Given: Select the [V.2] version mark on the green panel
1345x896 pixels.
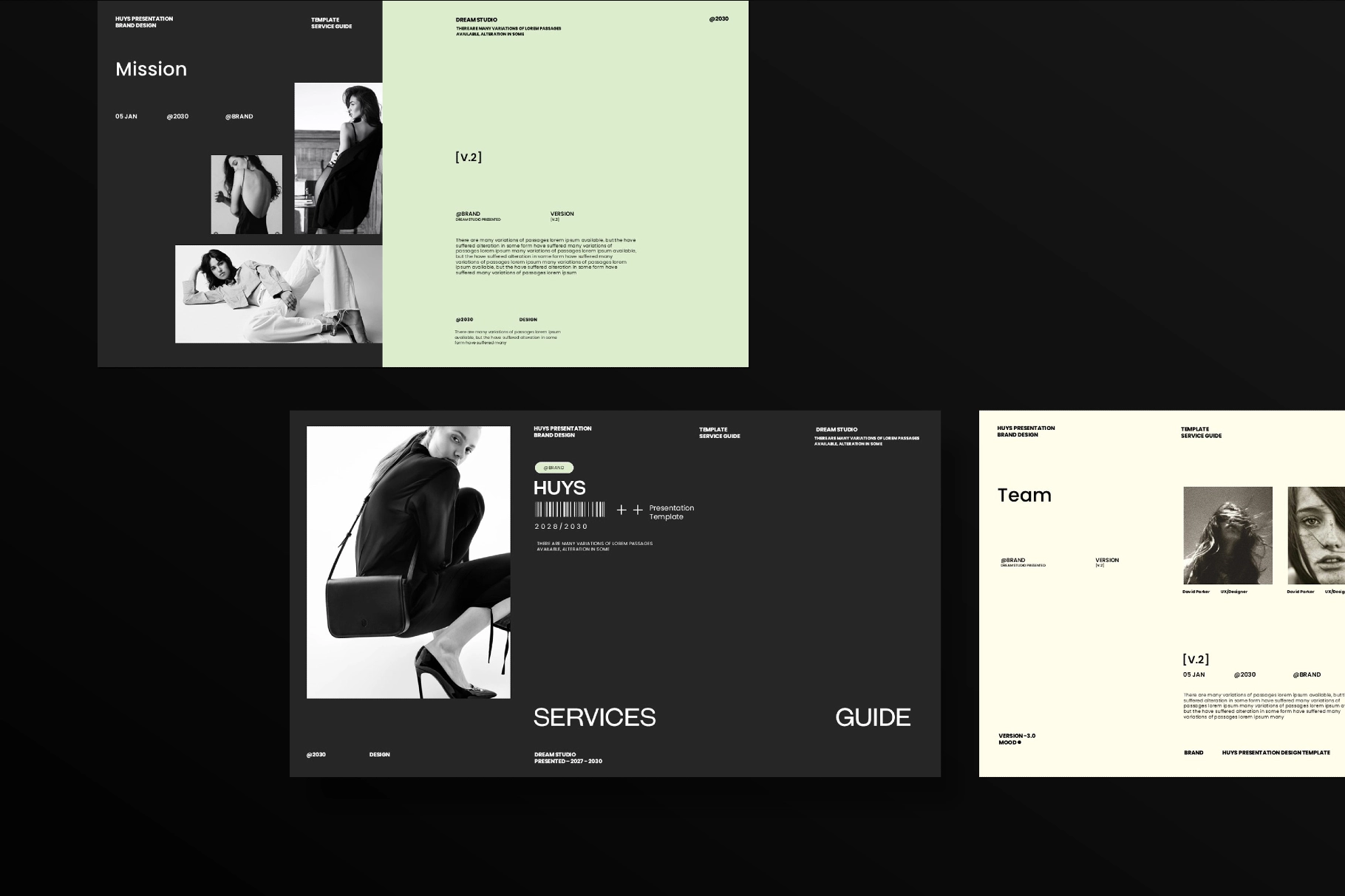Looking at the screenshot, I should (x=468, y=157).
